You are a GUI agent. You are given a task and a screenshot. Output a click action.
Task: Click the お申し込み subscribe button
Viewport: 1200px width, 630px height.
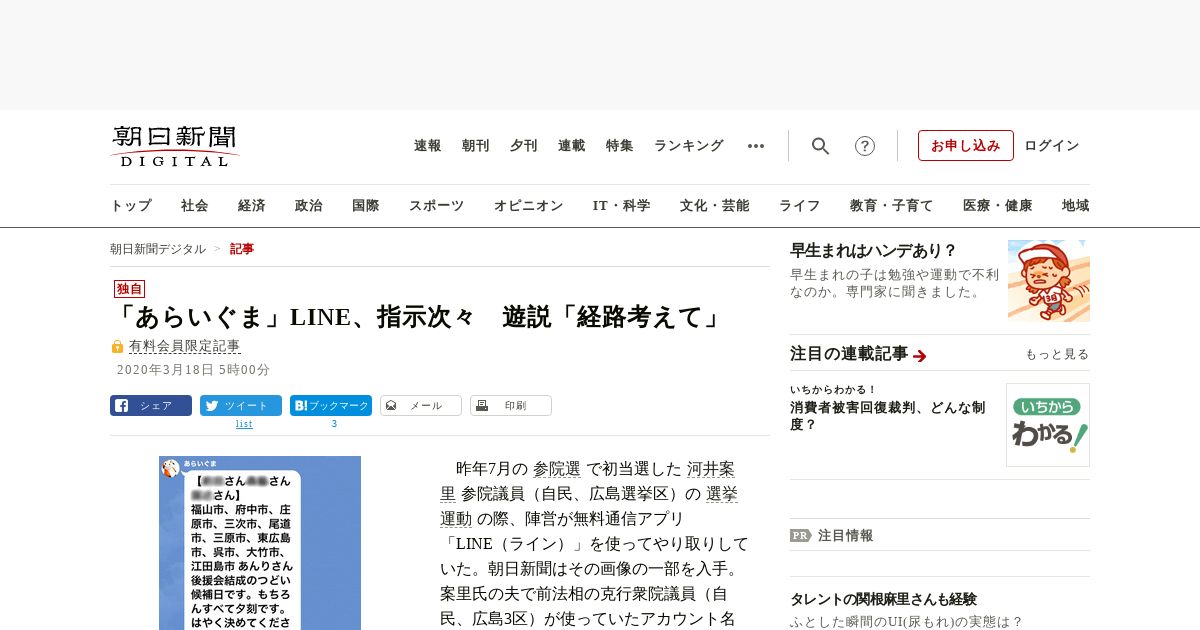[x=966, y=146]
